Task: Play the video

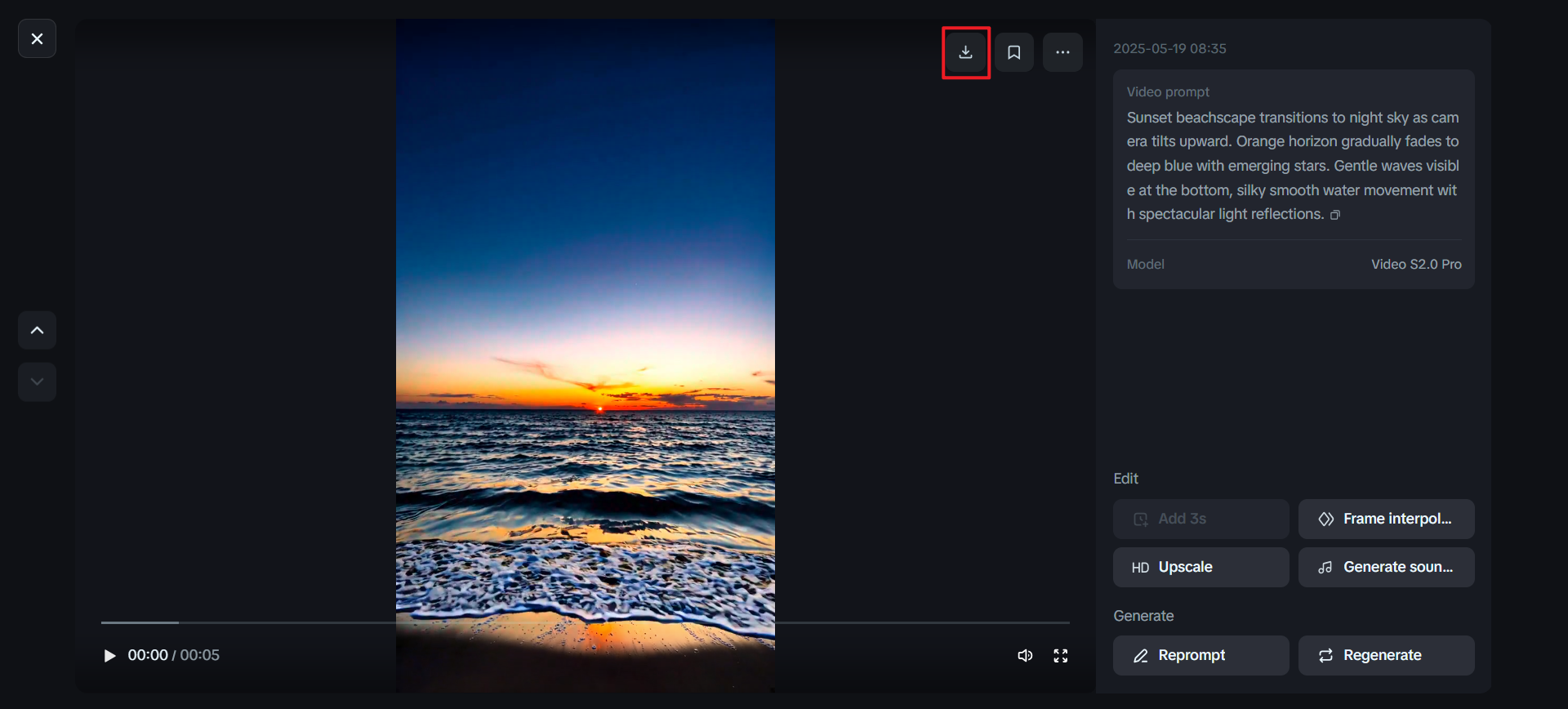Action: click(109, 656)
